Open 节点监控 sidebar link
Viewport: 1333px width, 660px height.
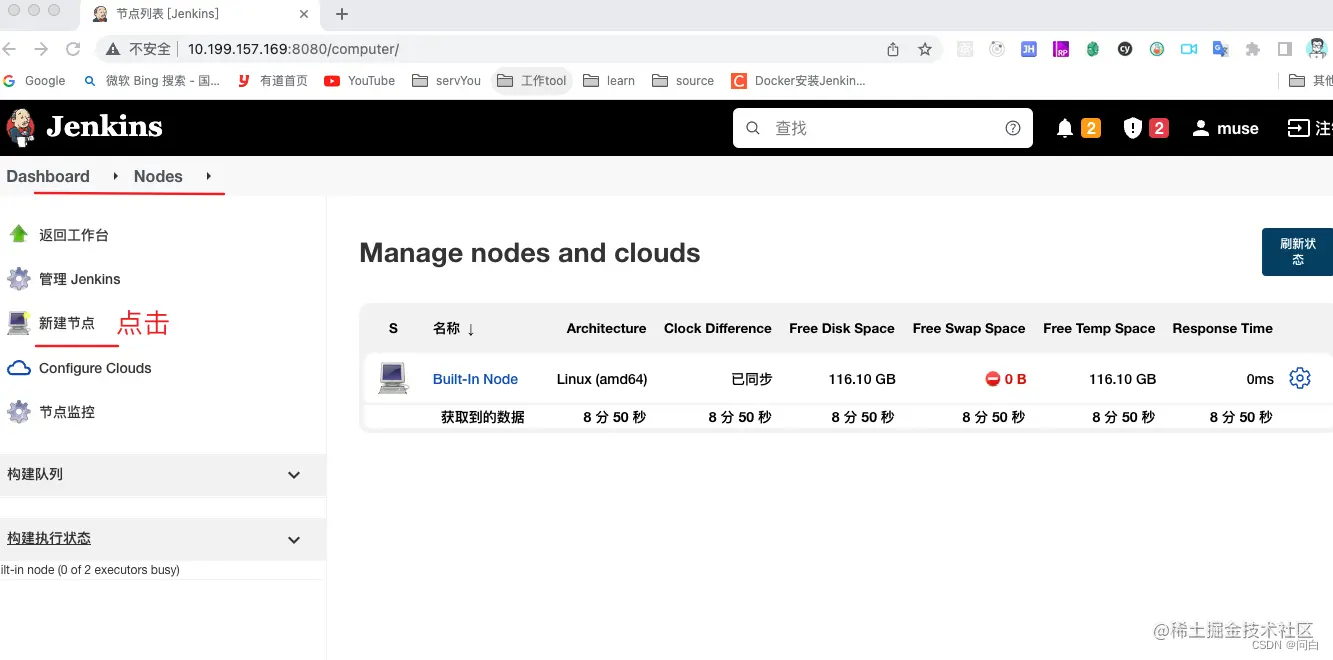tap(67, 412)
